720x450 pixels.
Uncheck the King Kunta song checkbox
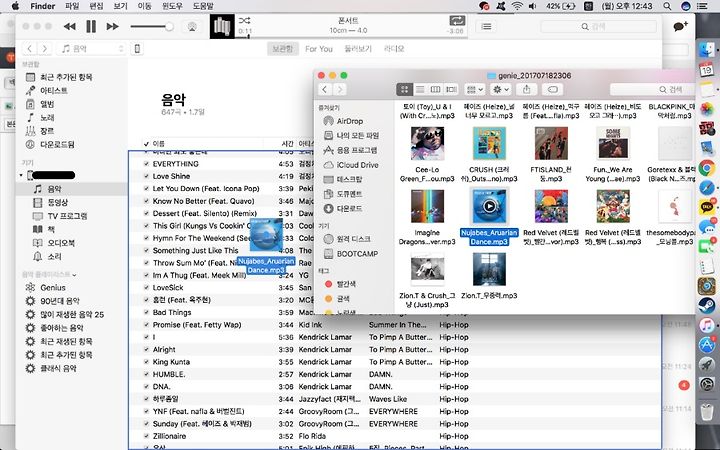pos(146,362)
